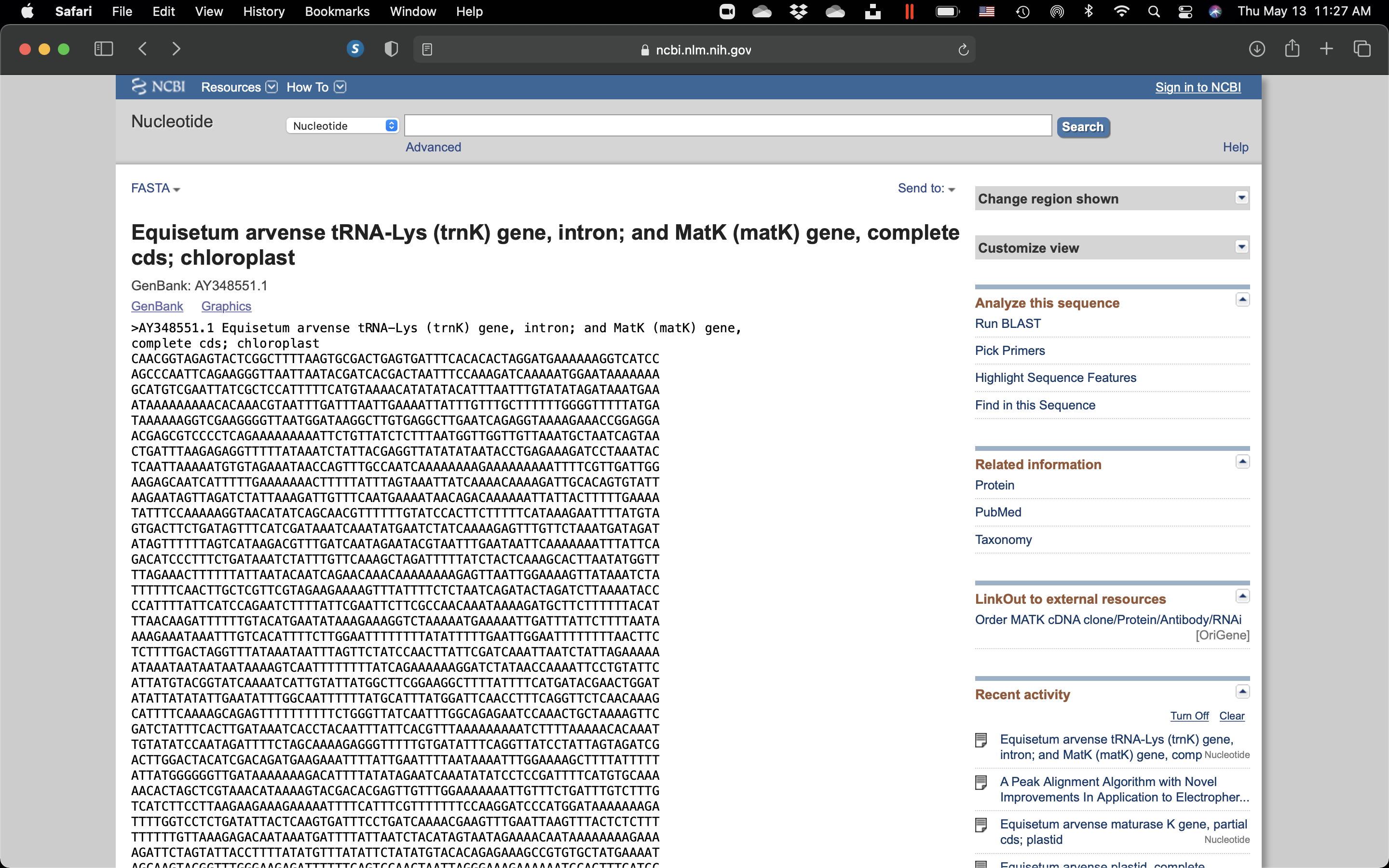Open Time Machine menu bar icon
Screen dimensions: 1389x868
pyautogui.click(x=1023, y=12)
